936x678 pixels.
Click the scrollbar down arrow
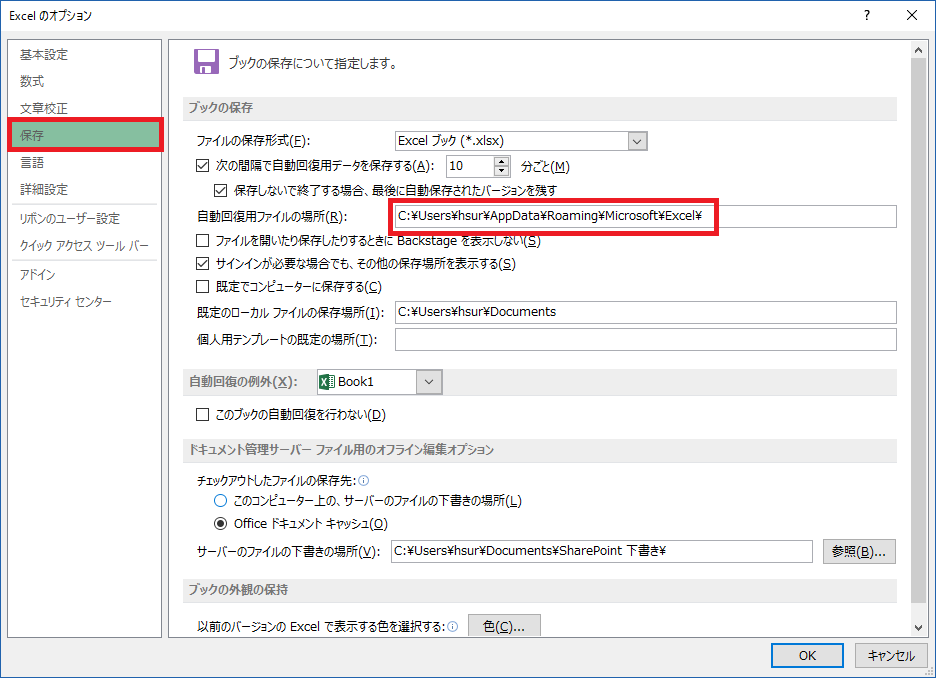click(x=919, y=626)
